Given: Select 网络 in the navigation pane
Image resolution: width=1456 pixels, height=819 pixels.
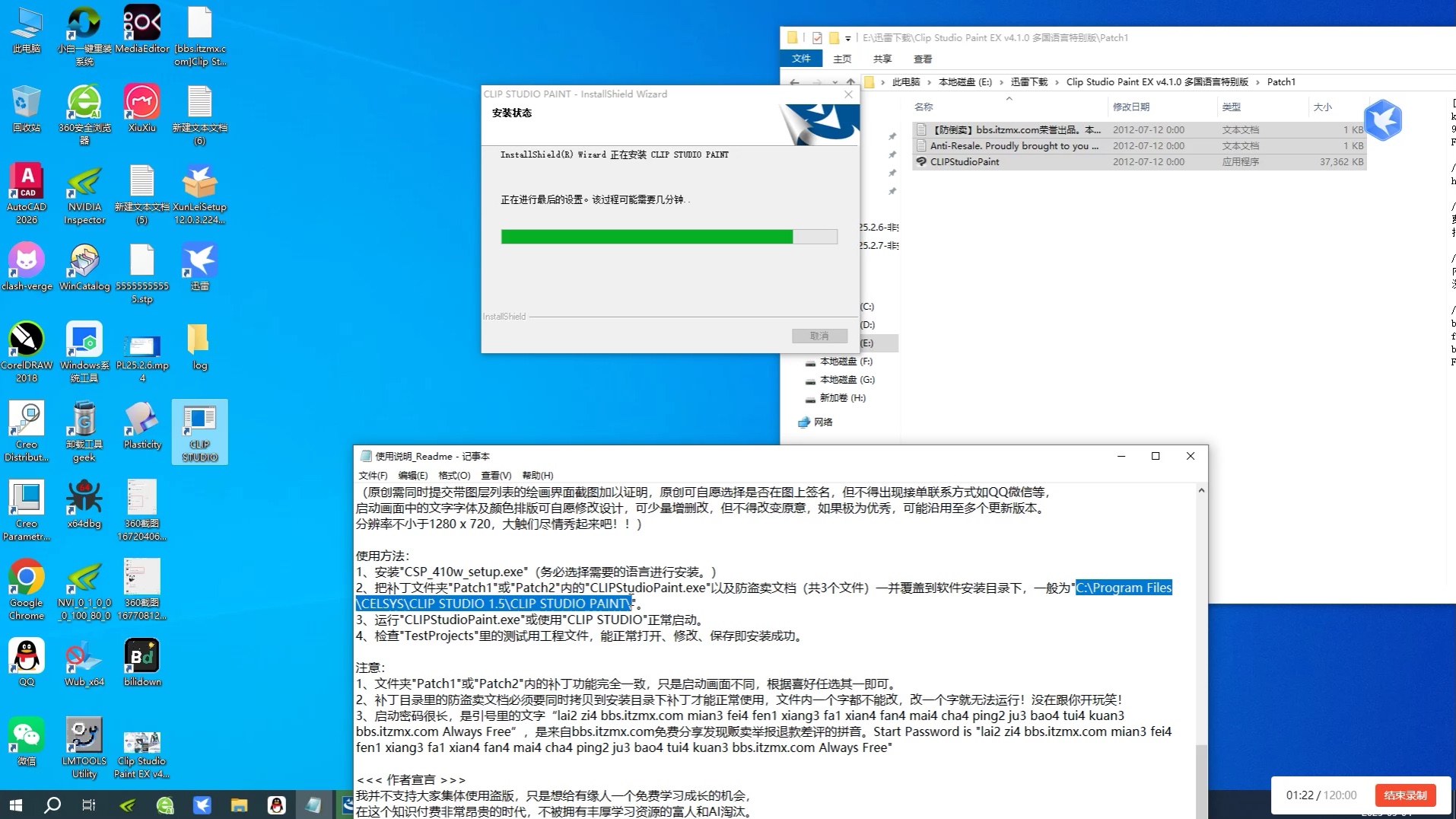Looking at the screenshot, I should pyautogui.click(x=815, y=422).
